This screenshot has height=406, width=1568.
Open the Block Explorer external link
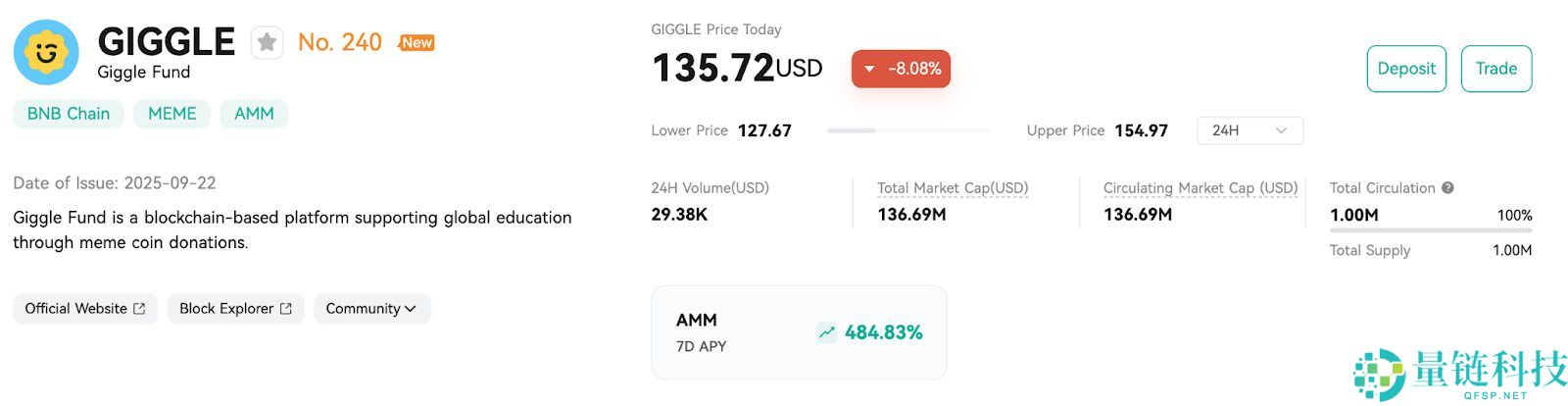(x=235, y=309)
